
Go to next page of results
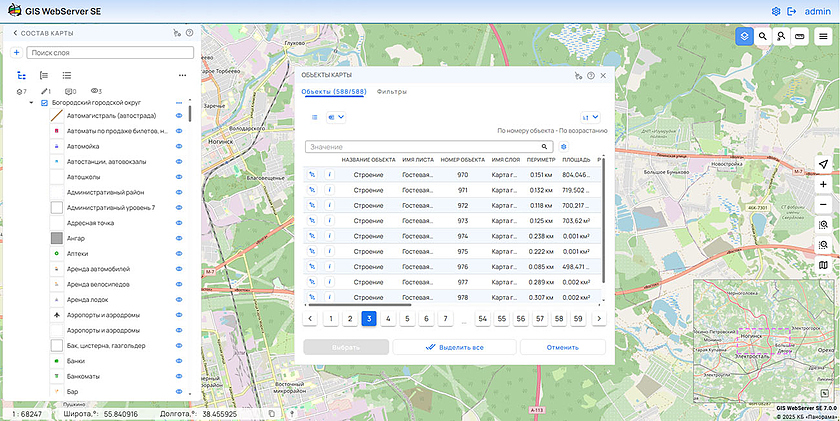(x=598, y=318)
